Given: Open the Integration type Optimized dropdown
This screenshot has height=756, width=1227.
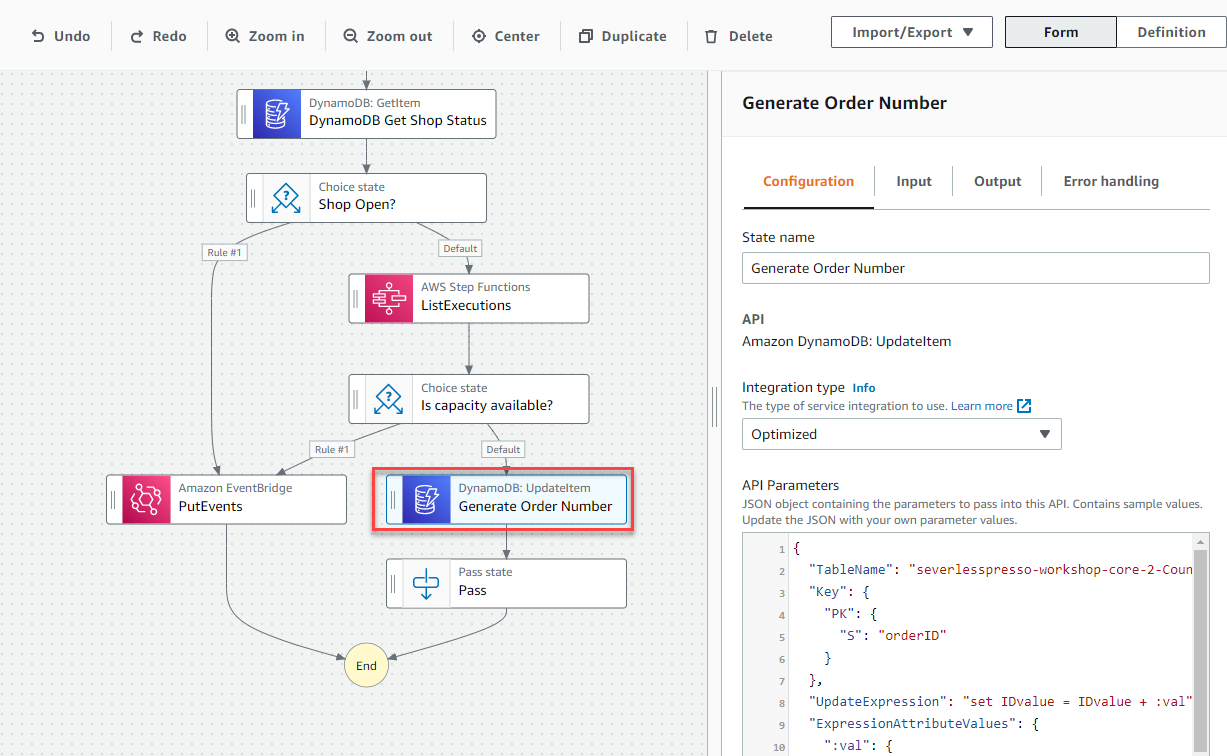Looking at the screenshot, I should click(x=901, y=434).
